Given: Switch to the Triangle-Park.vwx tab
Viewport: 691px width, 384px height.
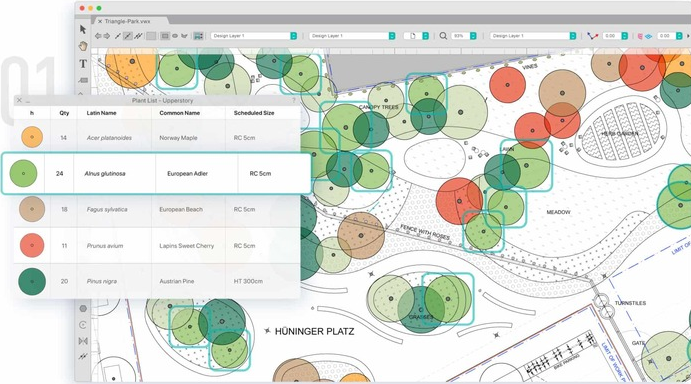Looking at the screenshot, I should pyautogui.click(x=127, y=21).
